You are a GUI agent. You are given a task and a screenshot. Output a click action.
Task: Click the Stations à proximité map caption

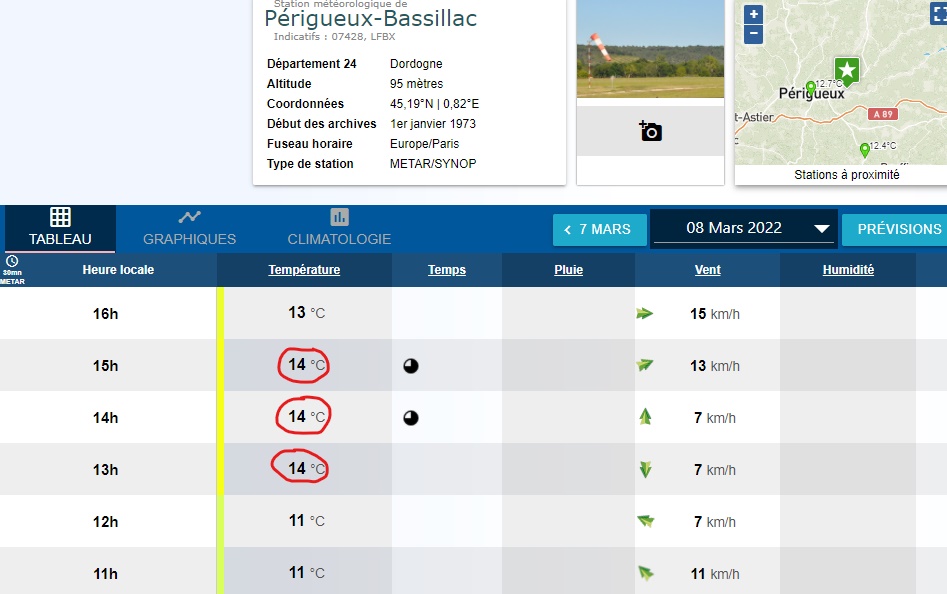coord(847,175)
